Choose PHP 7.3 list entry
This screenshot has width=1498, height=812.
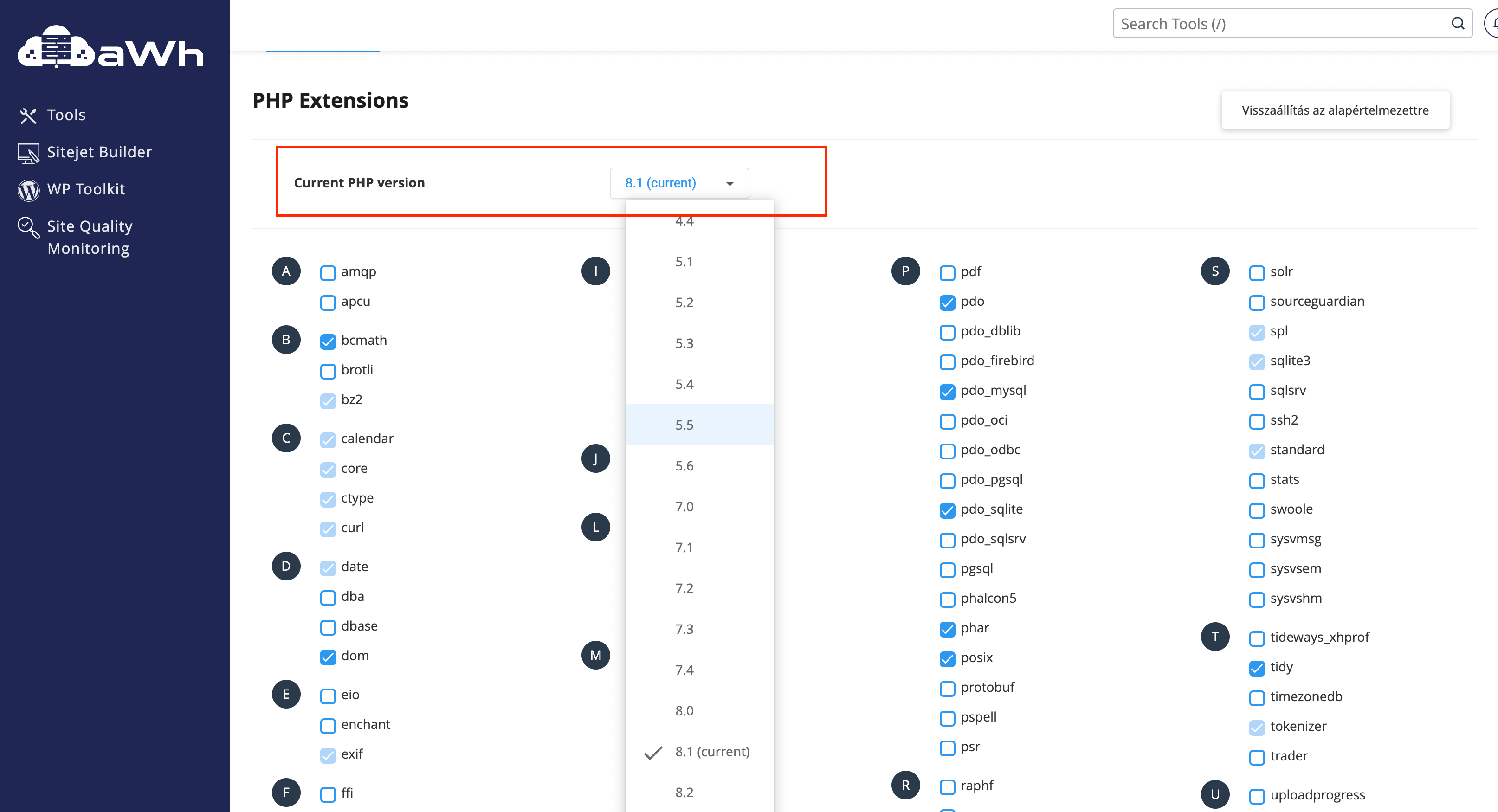click(699, 629)
